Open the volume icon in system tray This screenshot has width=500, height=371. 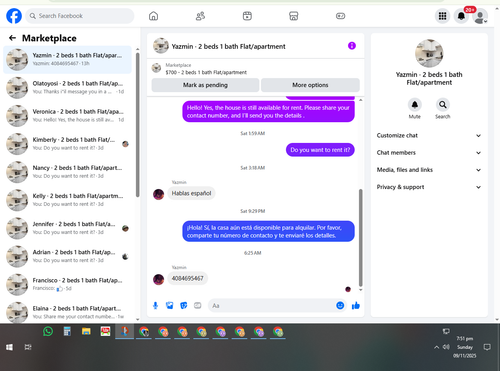pos(446,347)
